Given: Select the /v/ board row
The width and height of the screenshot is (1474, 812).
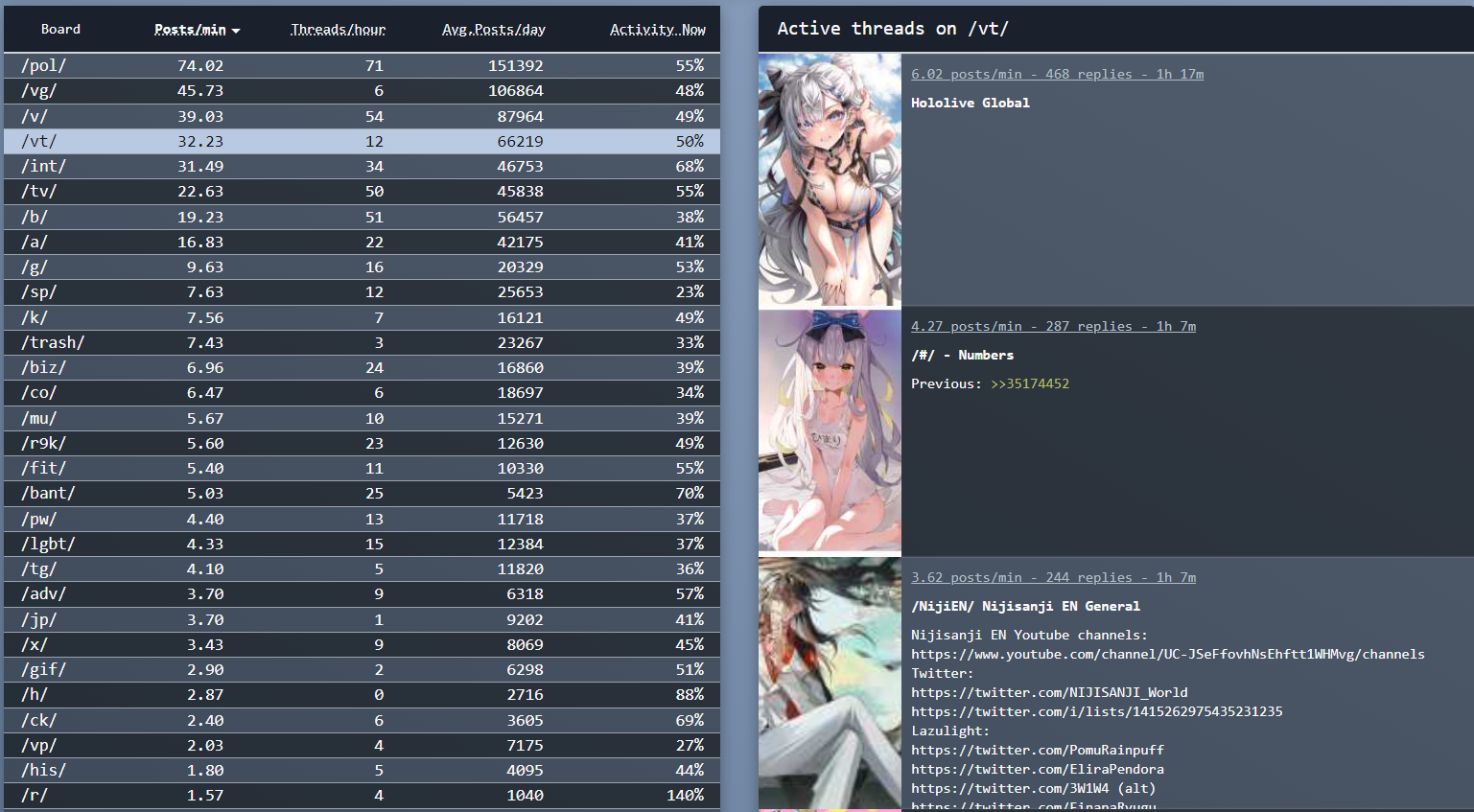Looking at the screenshot, I should coord(362,116).
